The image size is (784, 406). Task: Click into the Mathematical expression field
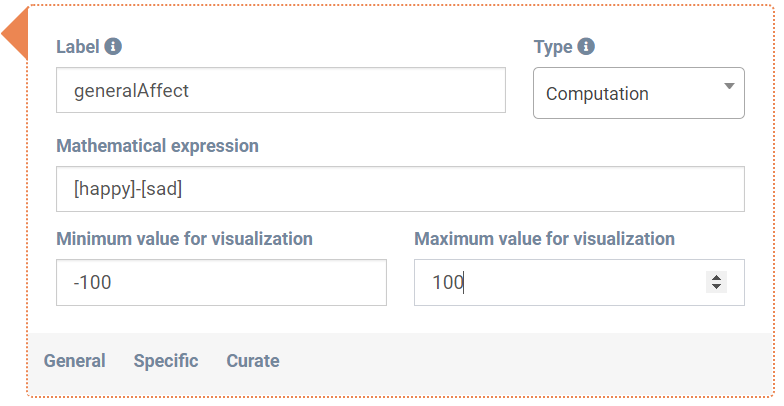coord(400,188)
